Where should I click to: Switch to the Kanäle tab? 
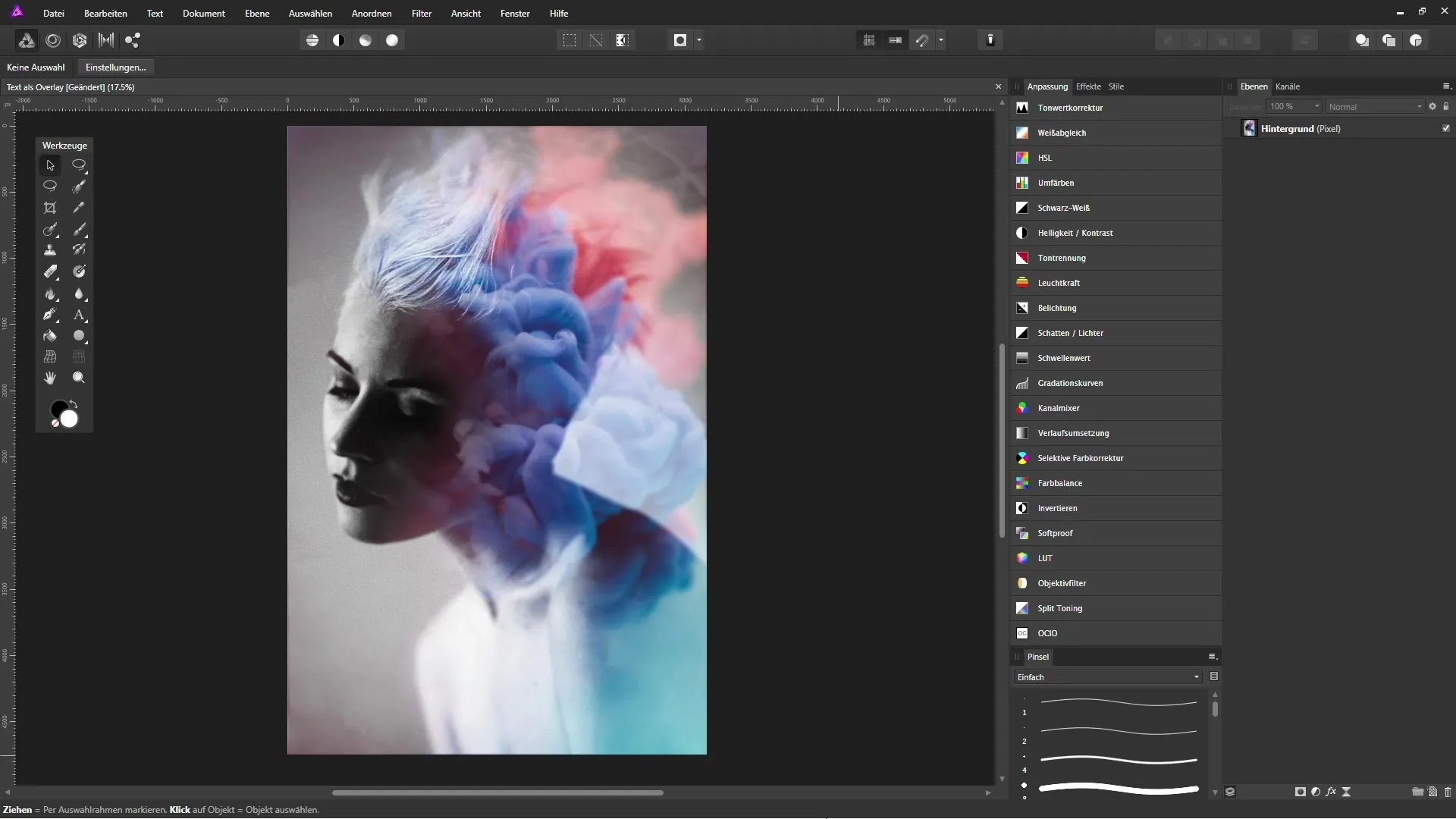click(1288, 86)
